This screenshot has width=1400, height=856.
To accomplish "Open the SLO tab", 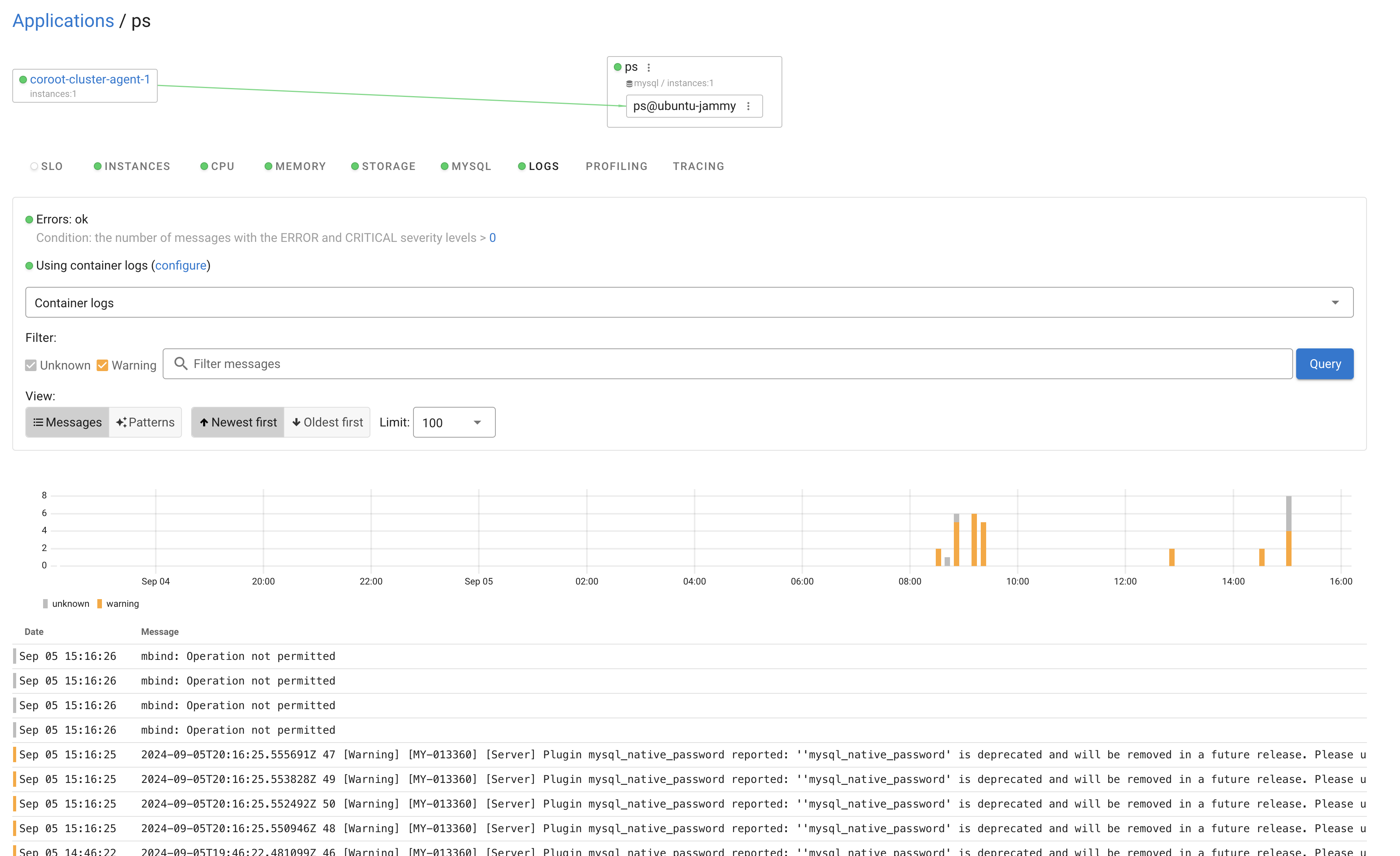I will (47, 167).
